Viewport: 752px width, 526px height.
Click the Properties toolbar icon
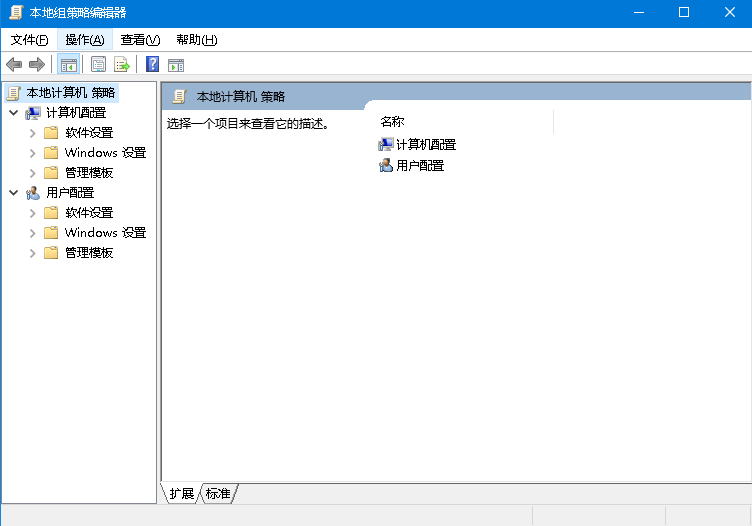(98, 65)
